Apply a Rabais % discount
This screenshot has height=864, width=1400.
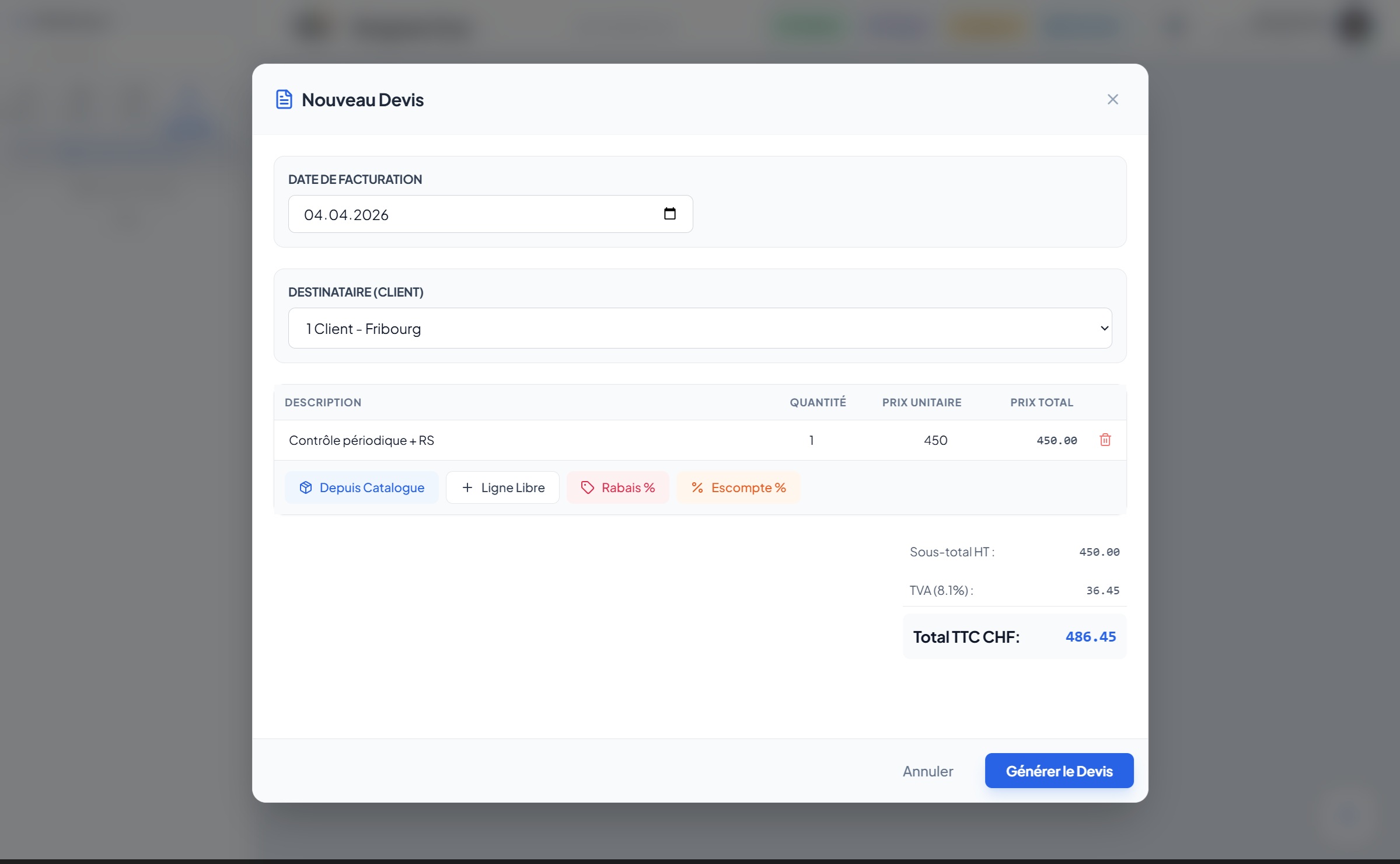[x=618, y=487]
